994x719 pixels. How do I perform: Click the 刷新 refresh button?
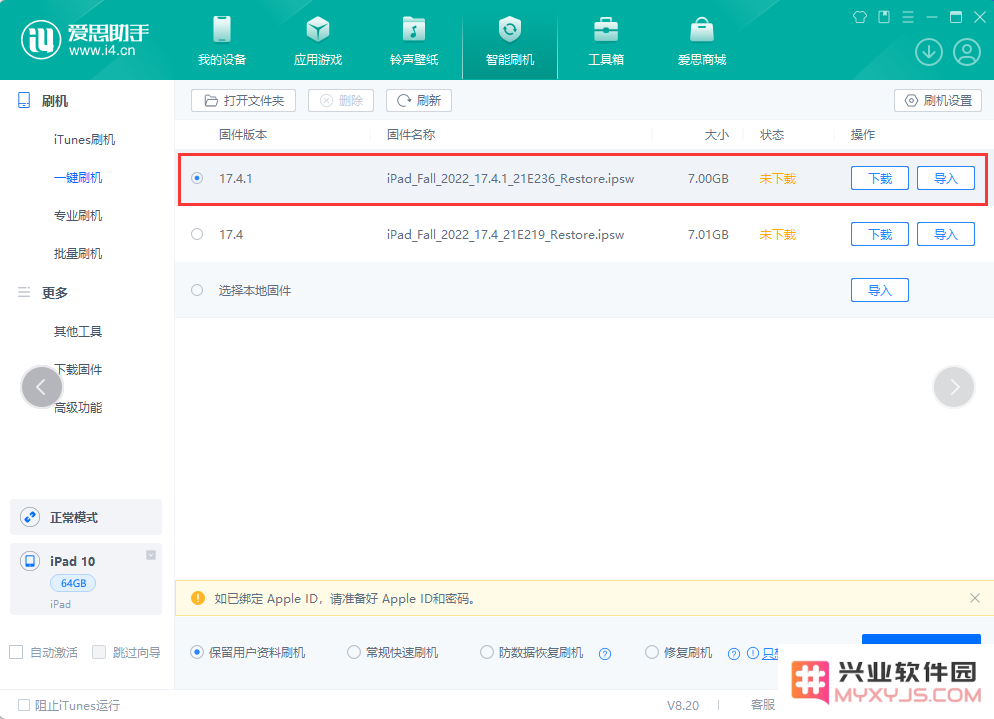pos(418,101)
